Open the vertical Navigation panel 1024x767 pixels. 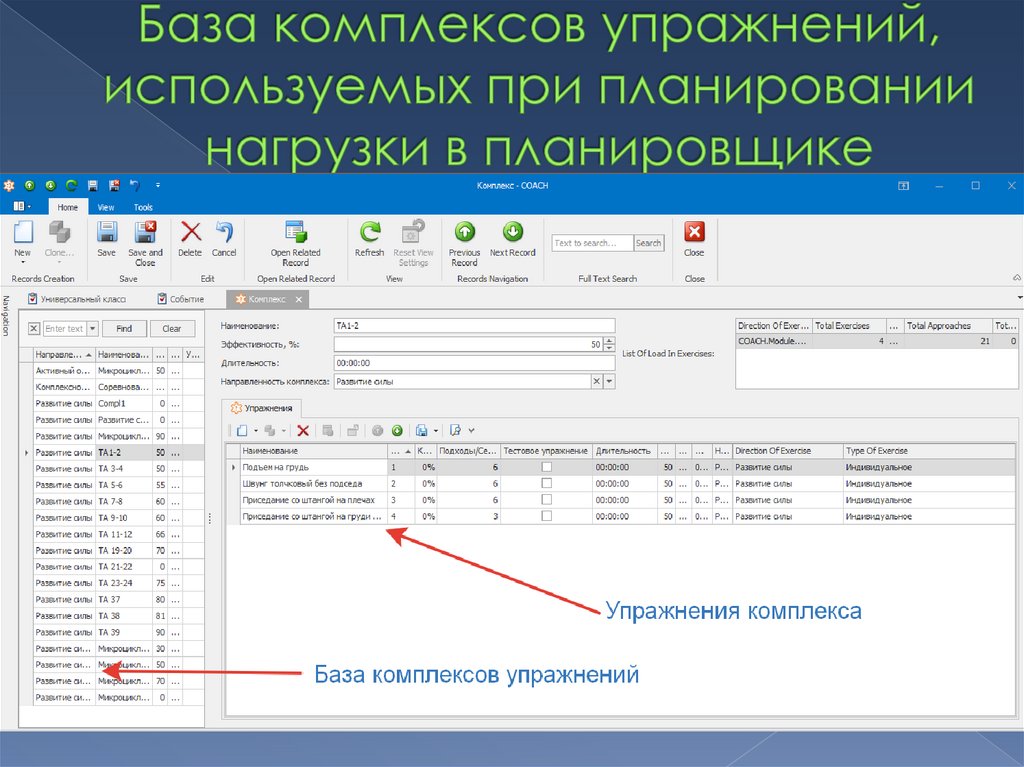pos(6,316)
